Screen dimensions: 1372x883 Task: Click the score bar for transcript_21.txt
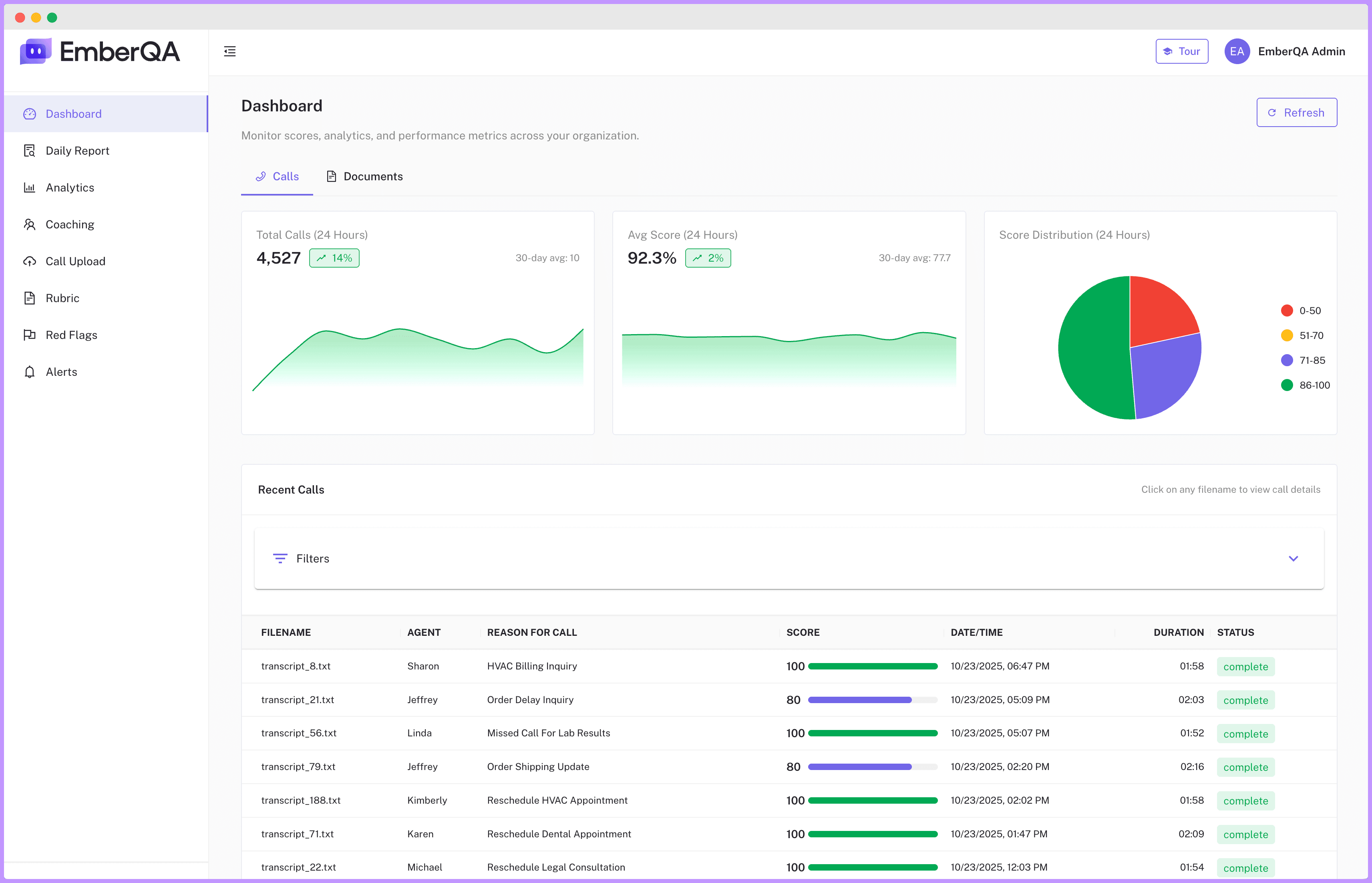point(872,700)
